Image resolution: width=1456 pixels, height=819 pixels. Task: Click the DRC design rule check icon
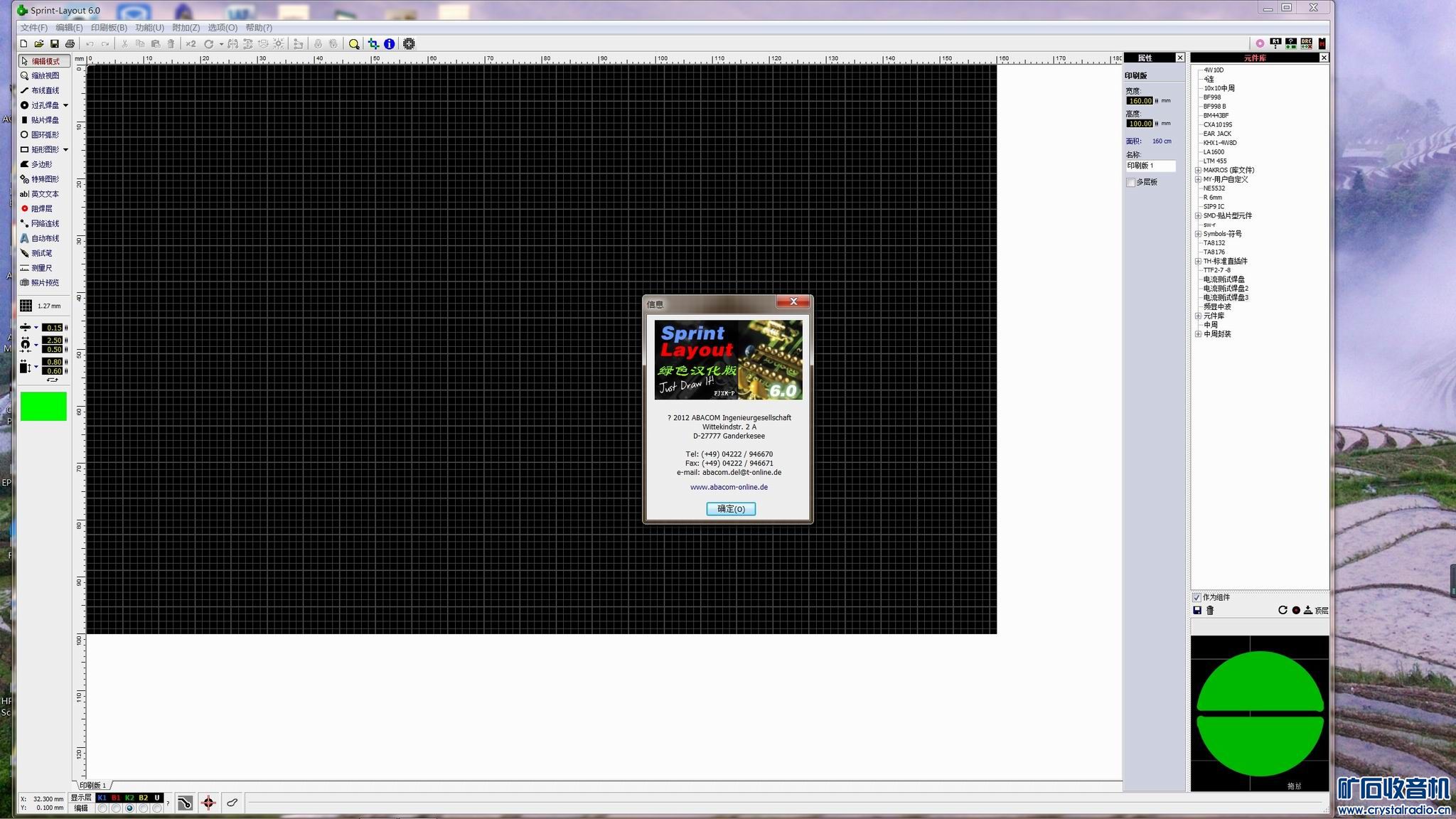pyautogui.click(x=1307, y=43)
